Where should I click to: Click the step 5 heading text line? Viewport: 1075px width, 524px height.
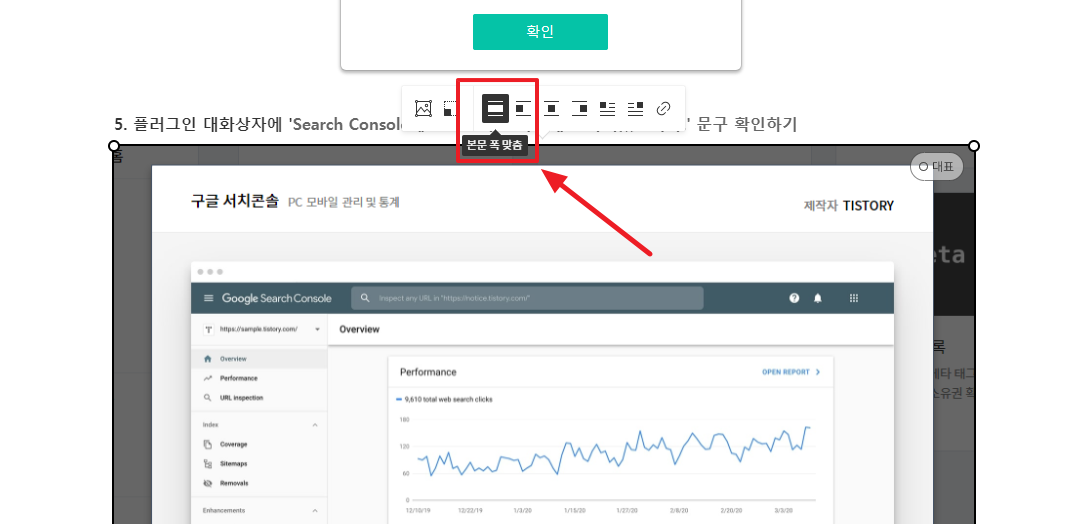pos(455,124)
